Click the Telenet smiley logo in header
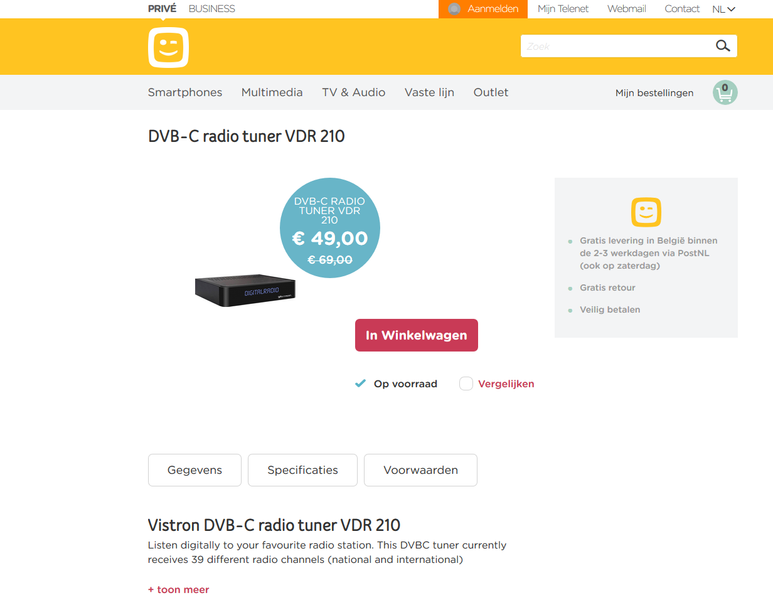Image resolution: width=773 pixels, height=602 pixels. 168,47
